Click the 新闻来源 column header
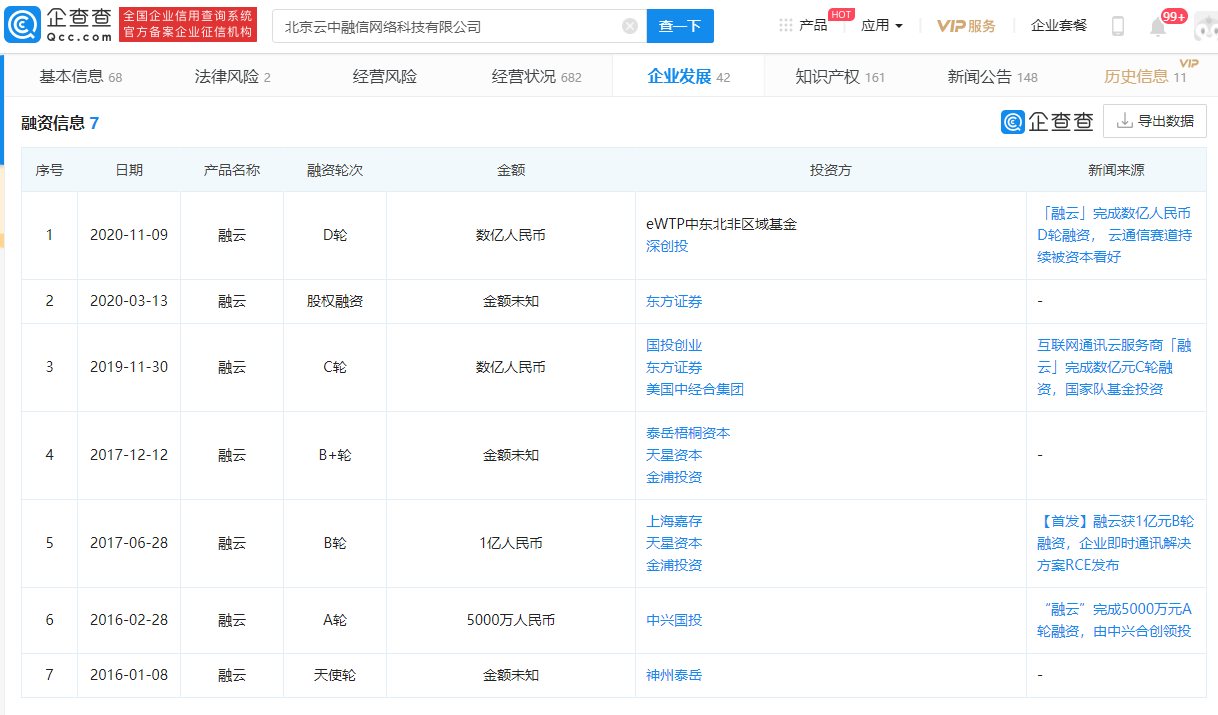 [1117, 170]
